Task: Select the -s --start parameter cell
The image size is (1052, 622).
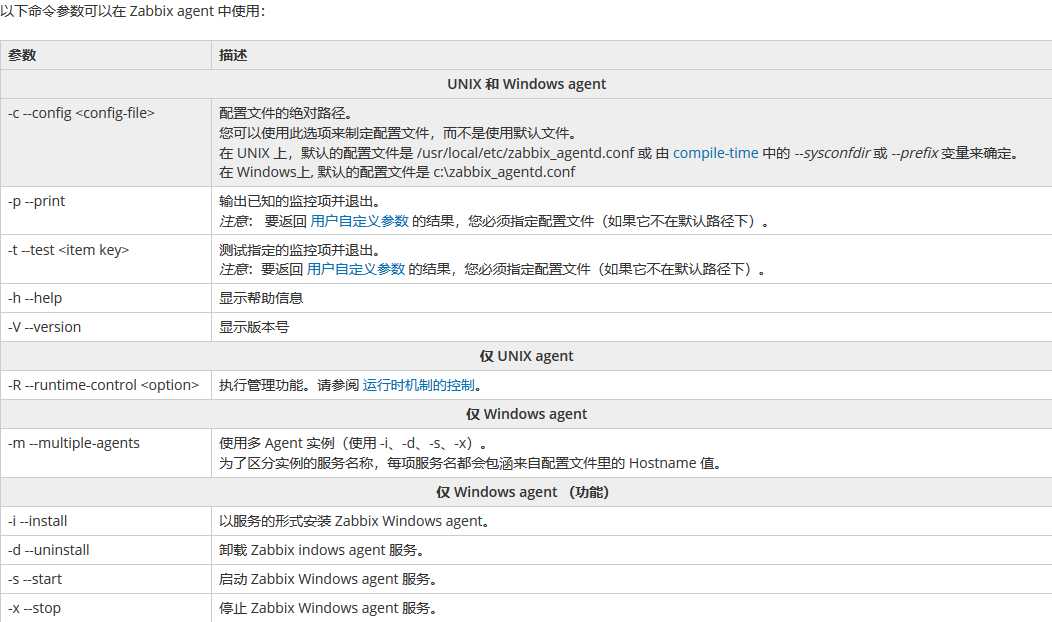Action: [x=105, y=578]
